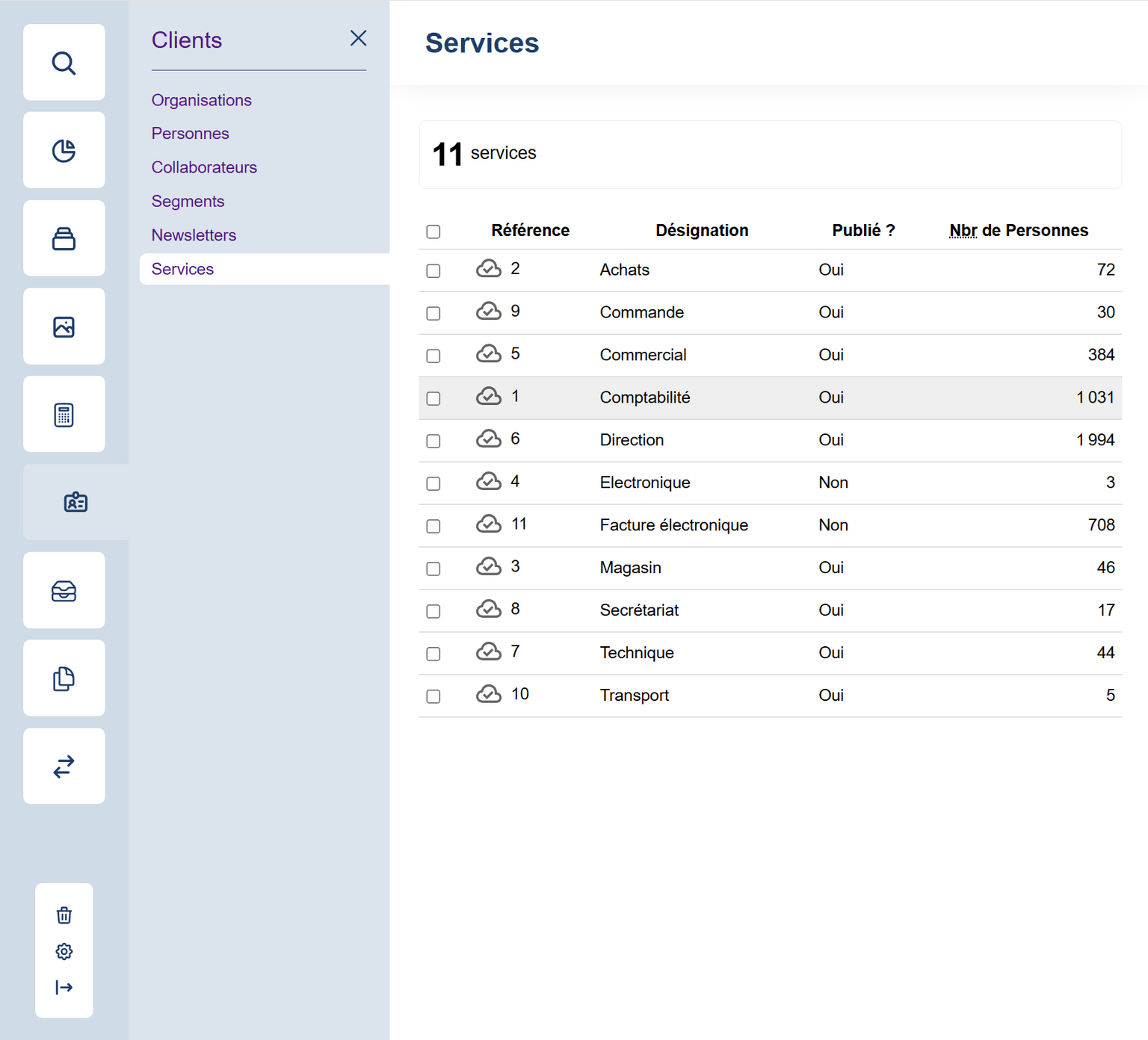Viewport: 1148px width, 1040px height.
Task: Select the Facture électronique row checkbox
Action: [x=433, y=526]
